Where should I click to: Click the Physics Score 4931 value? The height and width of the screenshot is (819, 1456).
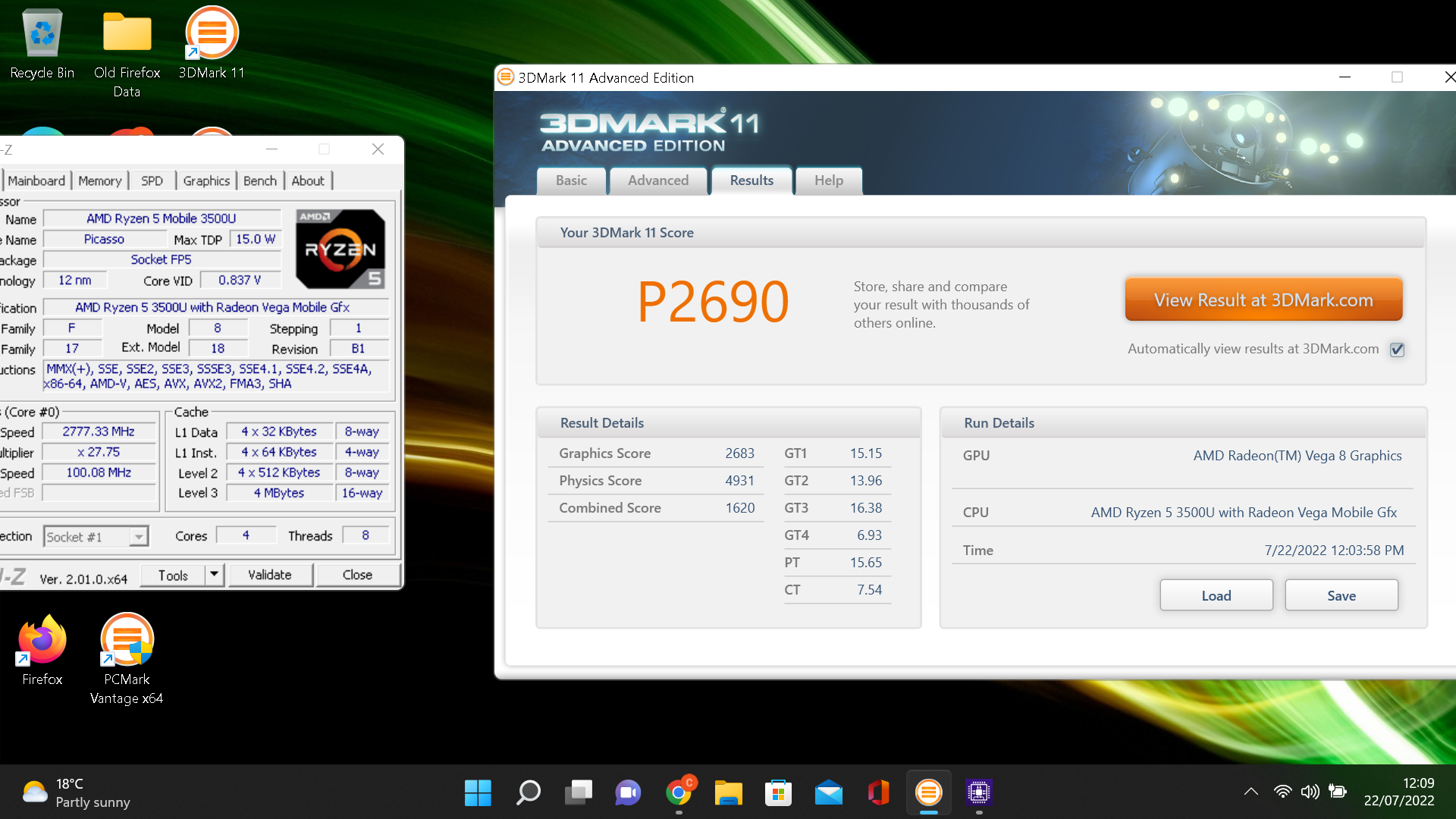coord(739,481)
